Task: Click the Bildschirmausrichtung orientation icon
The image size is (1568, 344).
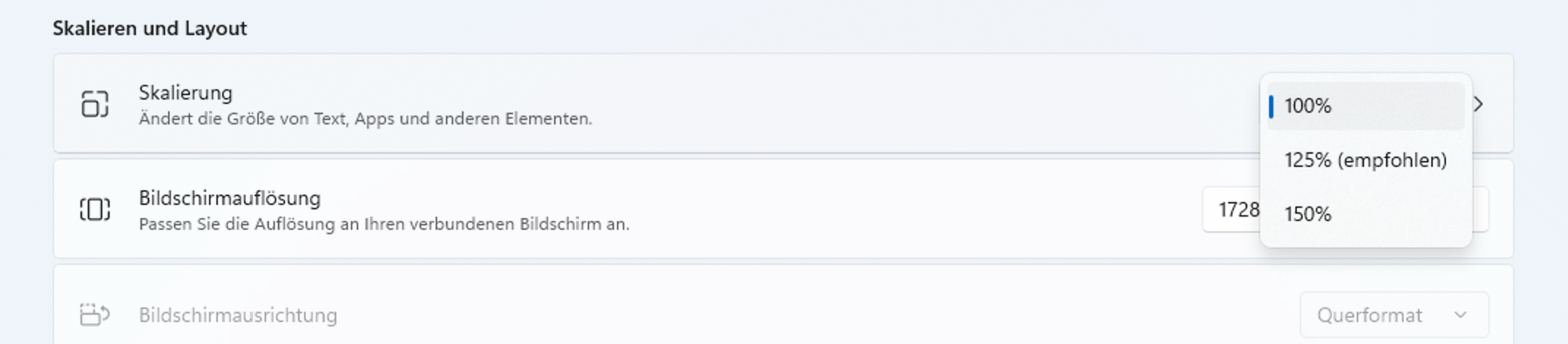Action: (95, 315)
